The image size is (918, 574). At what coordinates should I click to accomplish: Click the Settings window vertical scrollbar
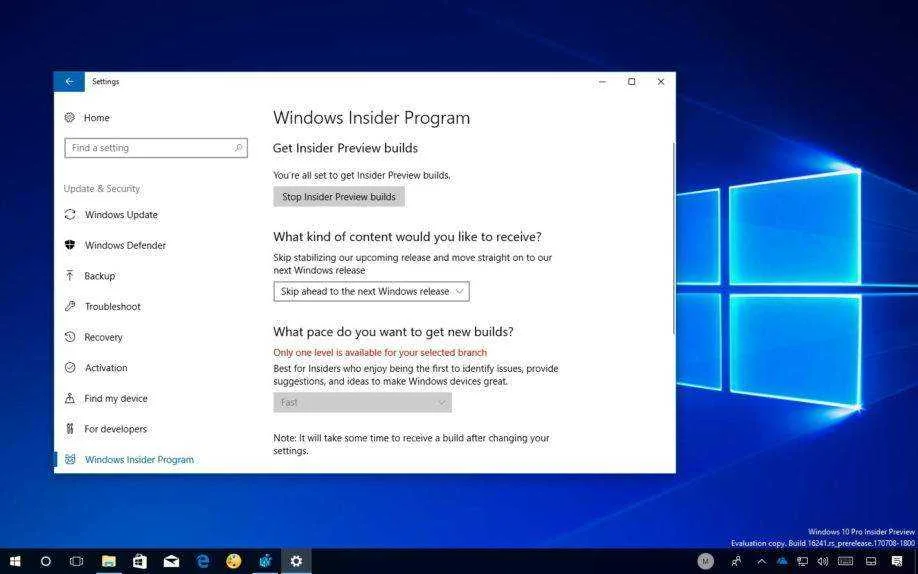click(673, 237)
